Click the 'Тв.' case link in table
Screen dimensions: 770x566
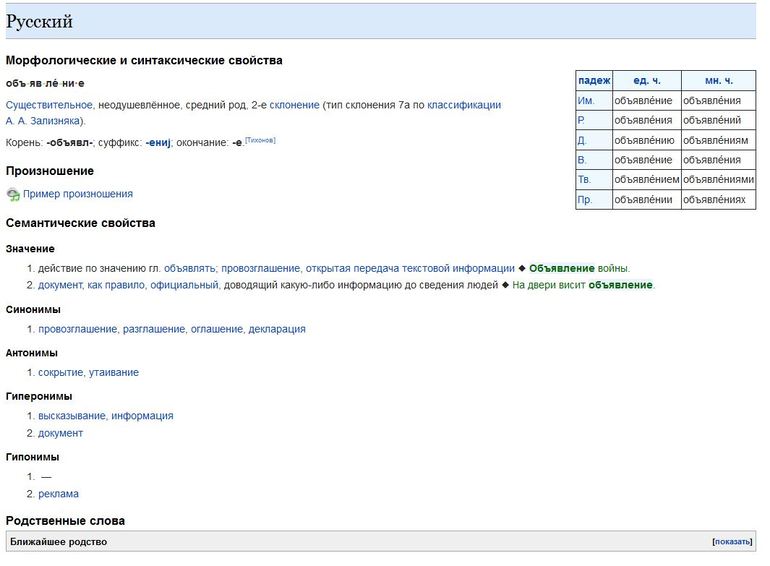[585, 179]
